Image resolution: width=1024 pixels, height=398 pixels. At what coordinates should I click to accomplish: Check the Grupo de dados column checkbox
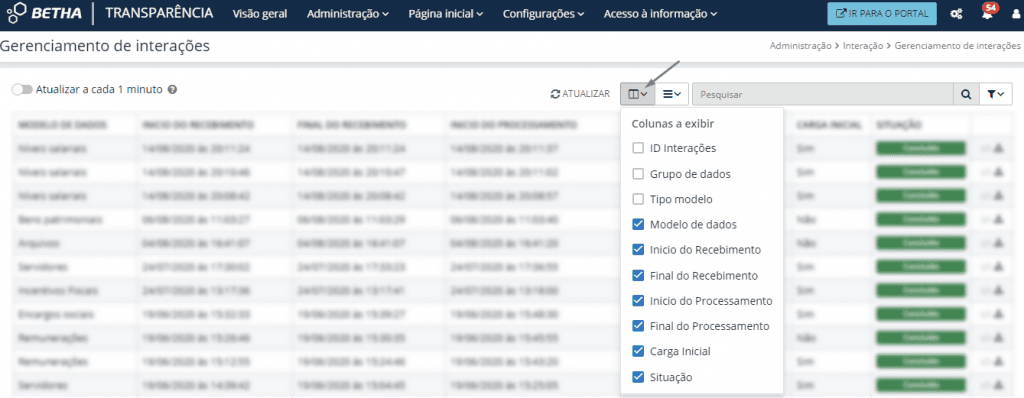point(638,174)
